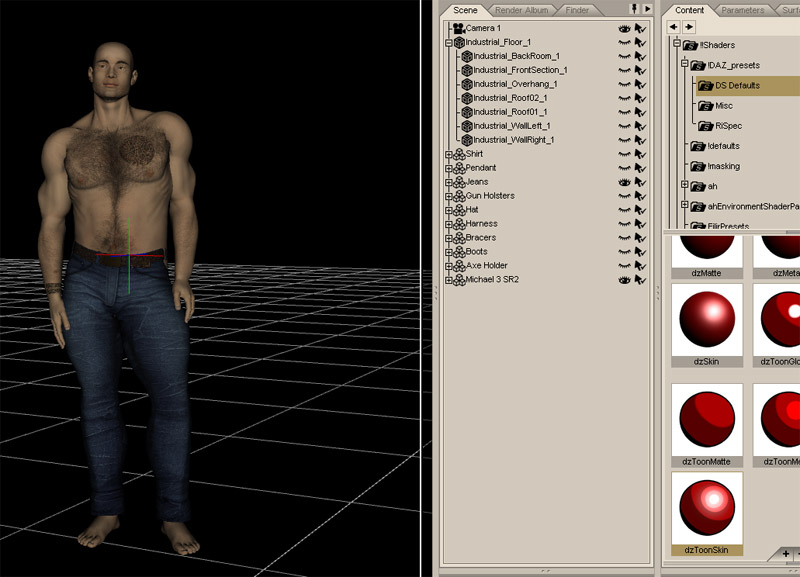Show the Pendant item via eye icon
Viewport: 800px width, 577px height.
point(624,168)
